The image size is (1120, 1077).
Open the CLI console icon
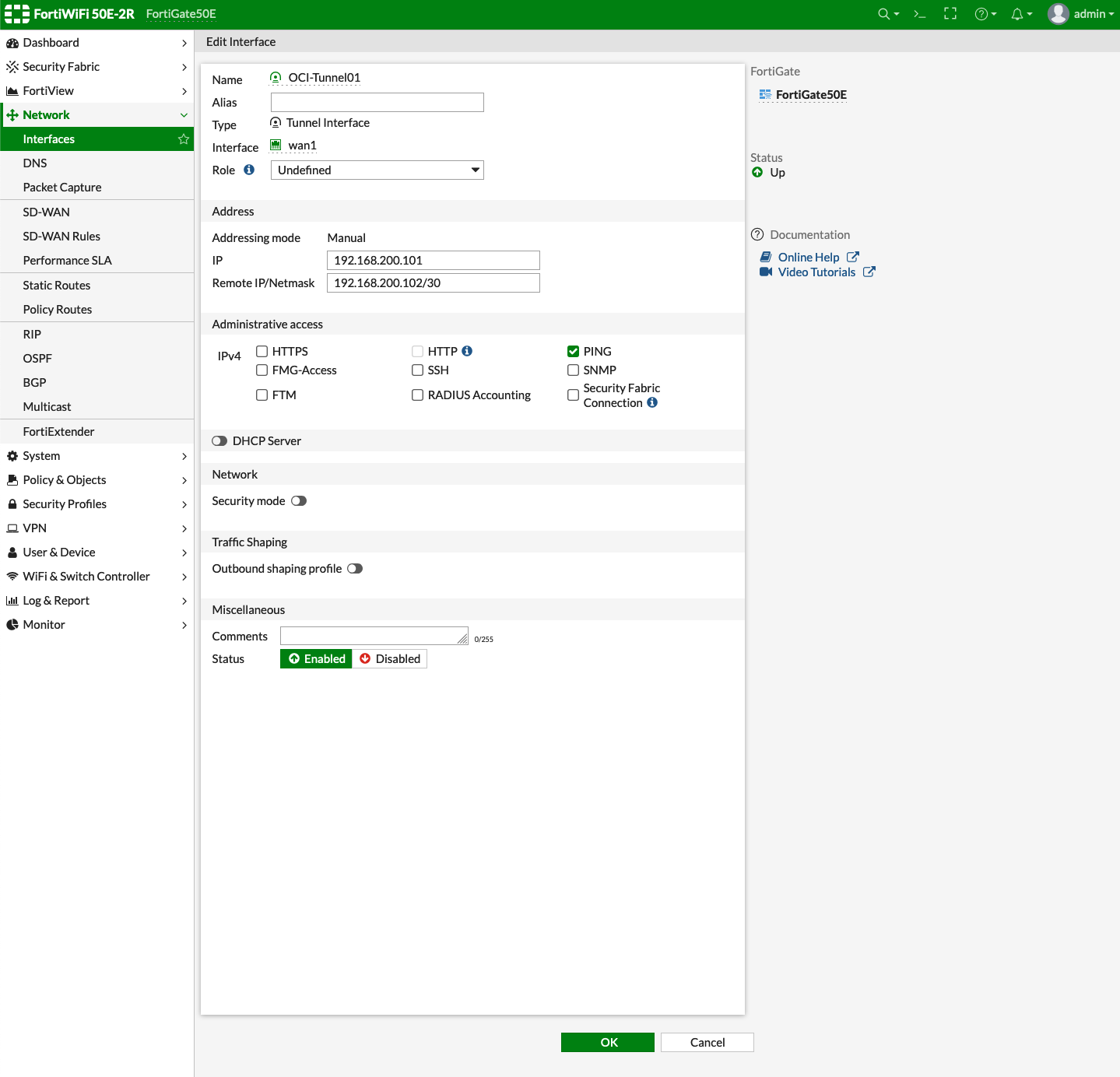(x=918, y=13)
